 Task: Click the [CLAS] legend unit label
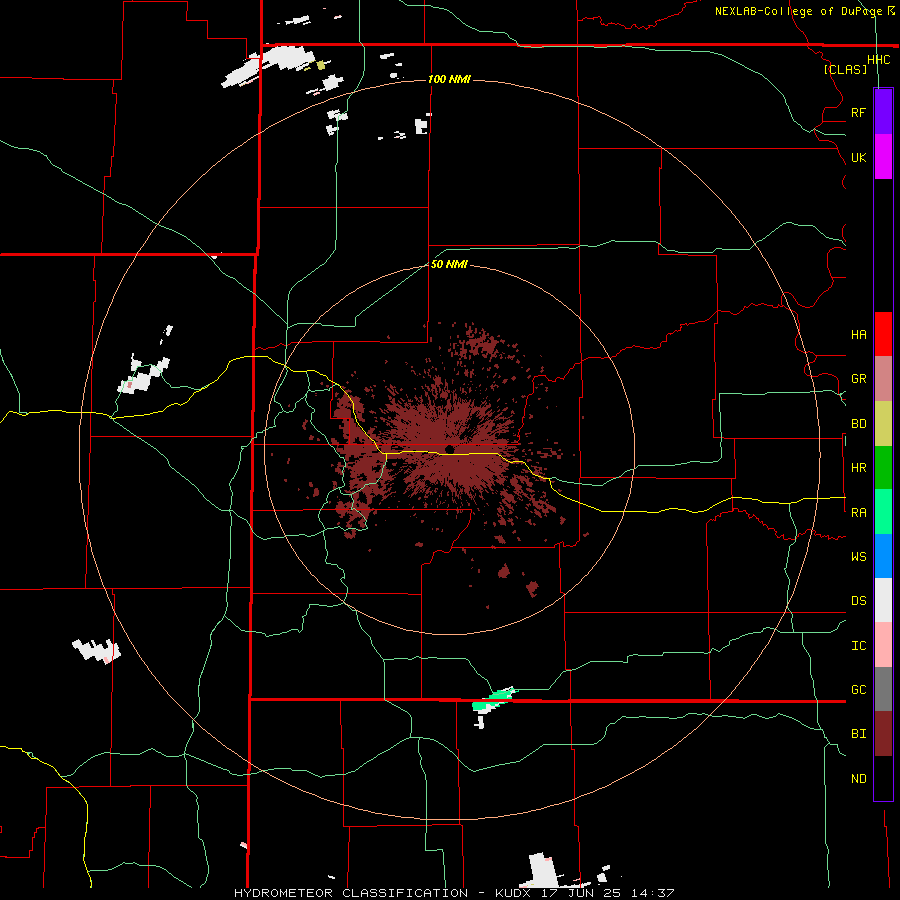(845, 70)
